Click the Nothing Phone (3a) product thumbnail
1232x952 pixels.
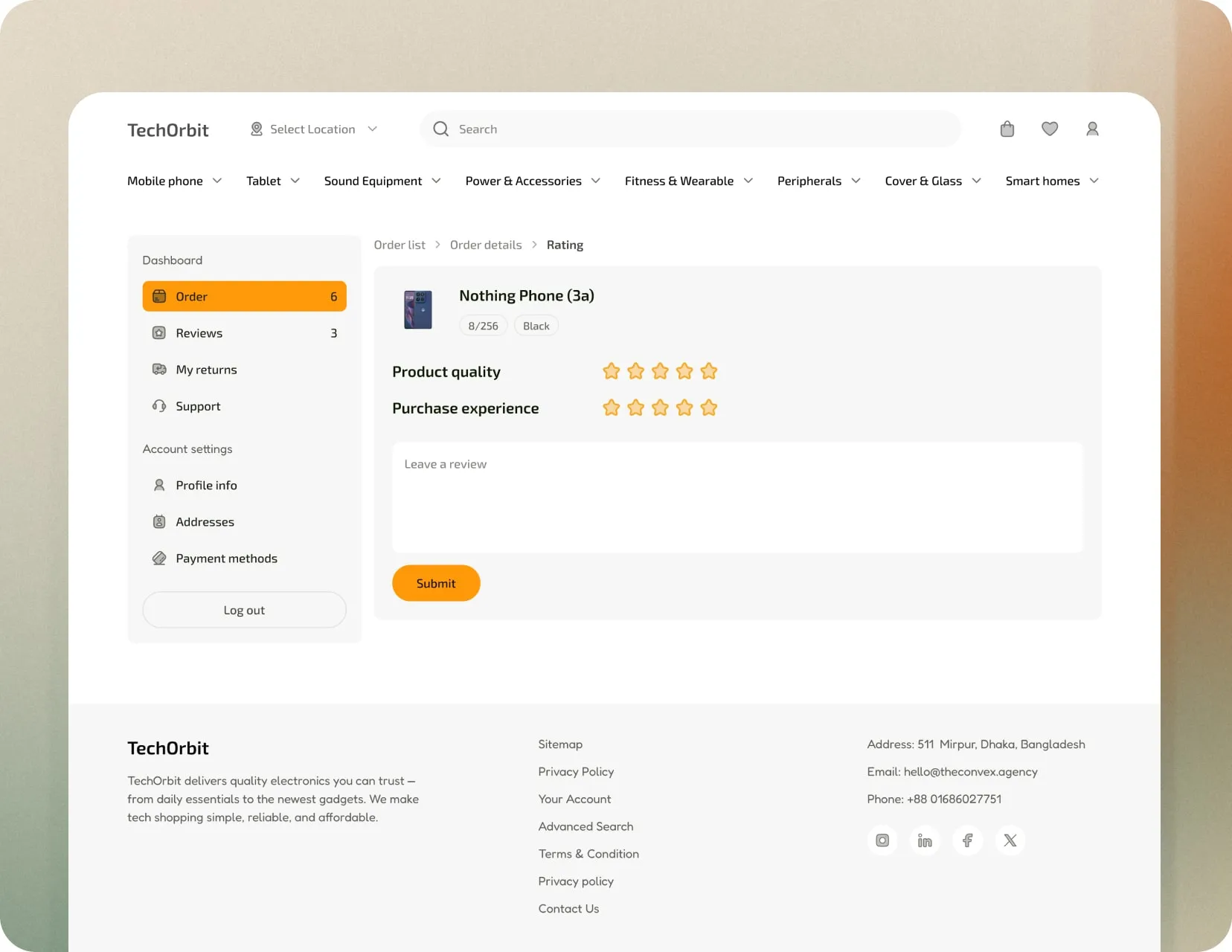click(418, 310)
